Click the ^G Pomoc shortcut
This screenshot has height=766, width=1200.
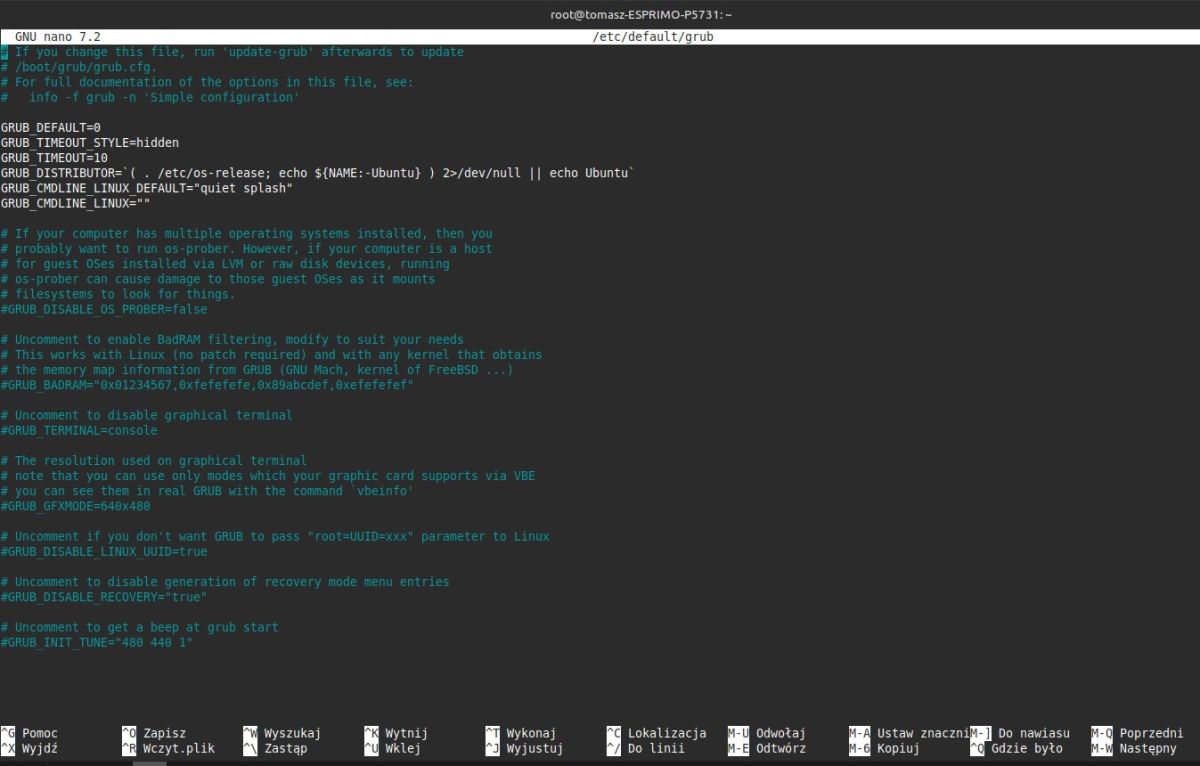[x=30, y=733]
